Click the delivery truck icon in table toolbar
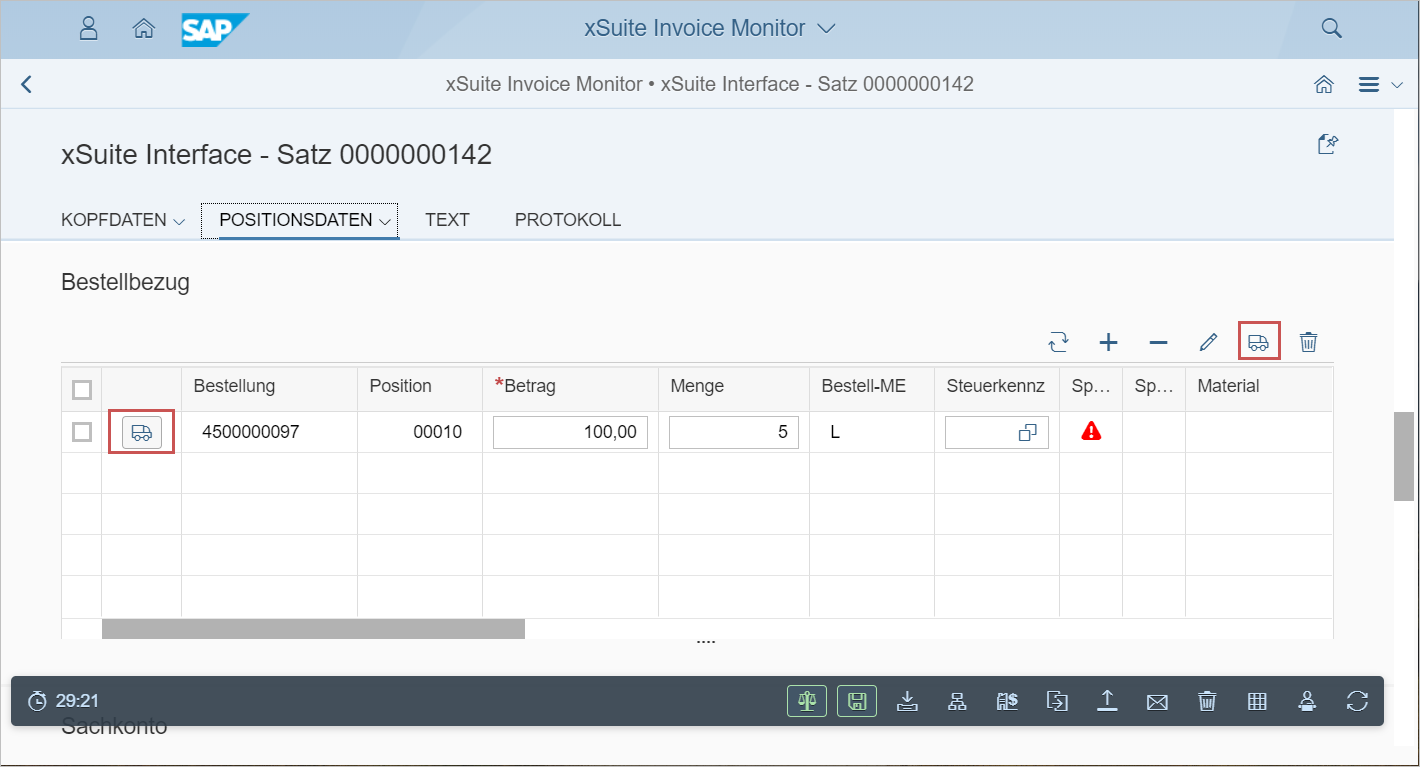This screenshot has width=1420, height=767. (1258, 342)
